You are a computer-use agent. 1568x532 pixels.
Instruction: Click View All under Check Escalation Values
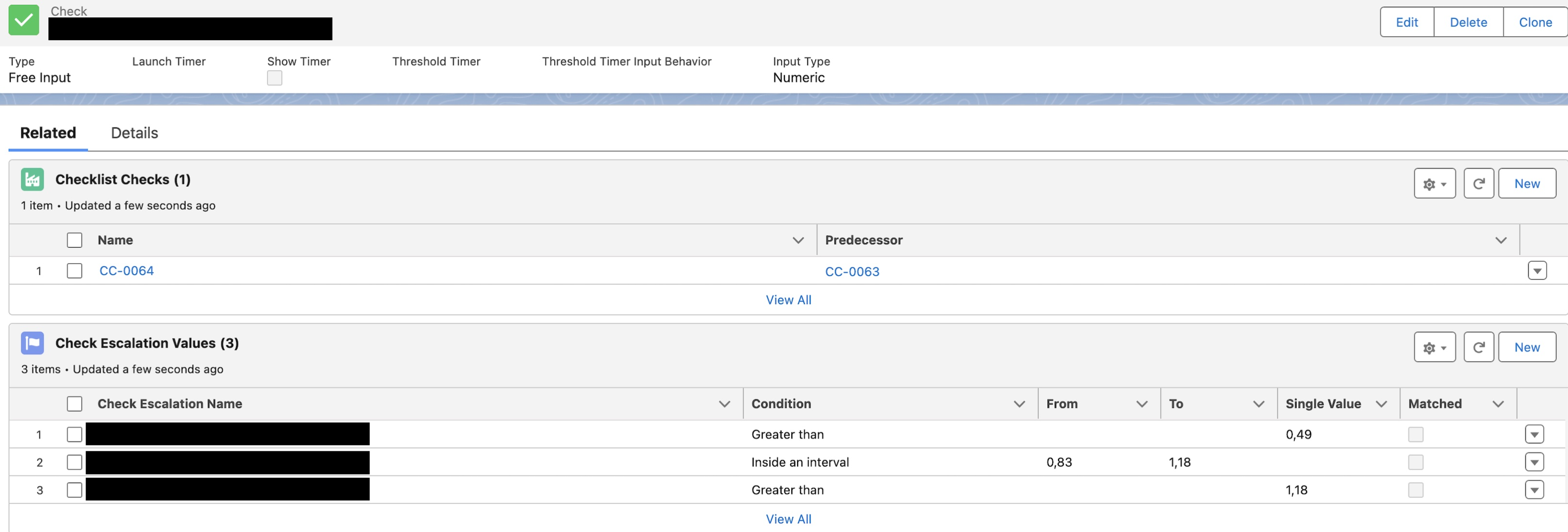788,519
